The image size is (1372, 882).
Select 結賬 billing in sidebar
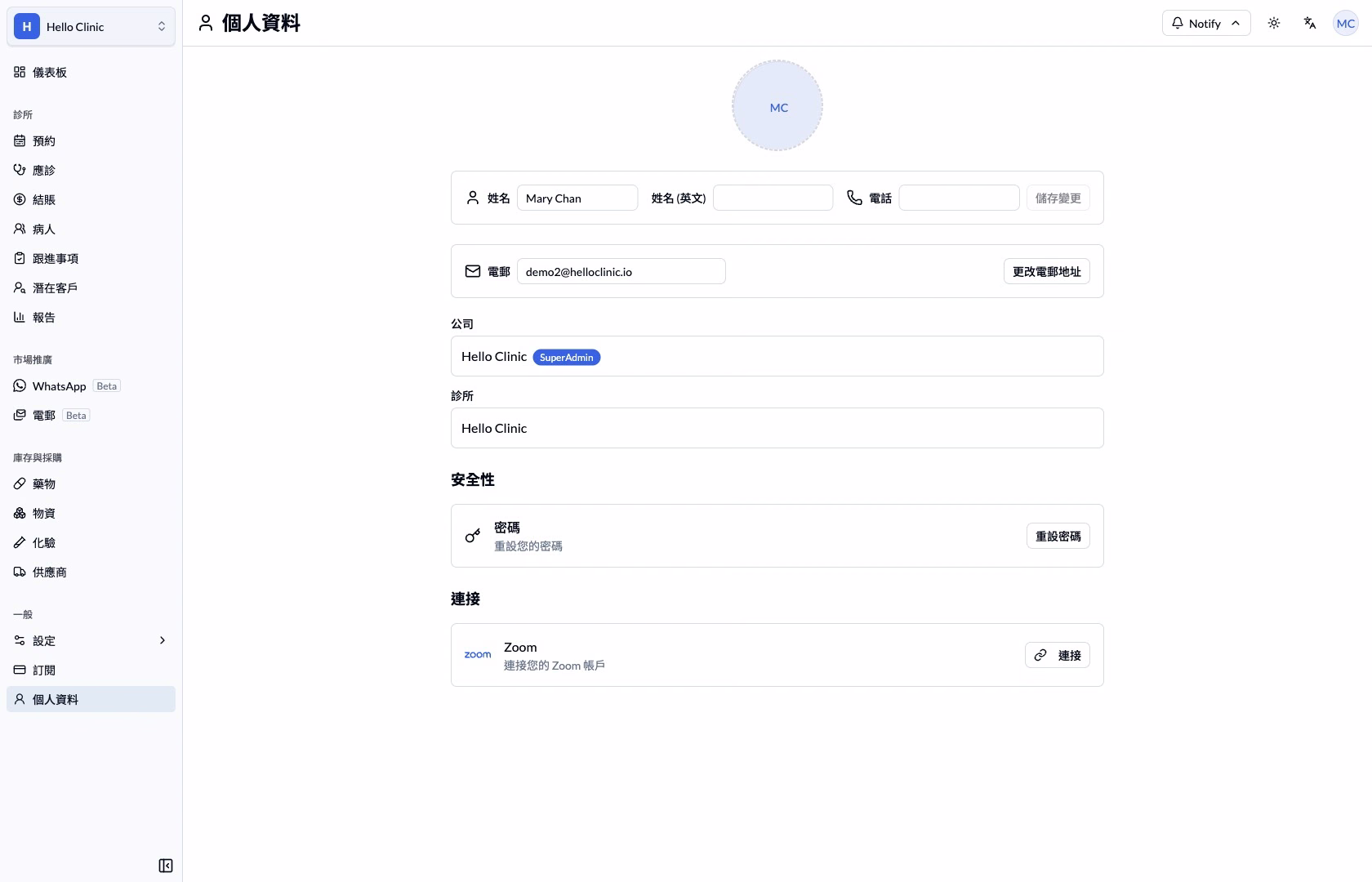click(x=91, y=199)
